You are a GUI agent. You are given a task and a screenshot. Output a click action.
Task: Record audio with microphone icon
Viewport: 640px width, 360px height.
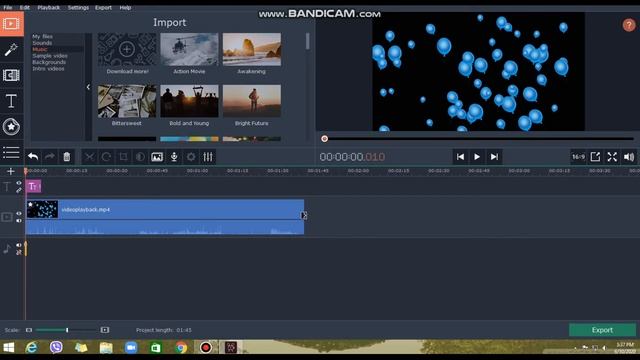[174, 157]
